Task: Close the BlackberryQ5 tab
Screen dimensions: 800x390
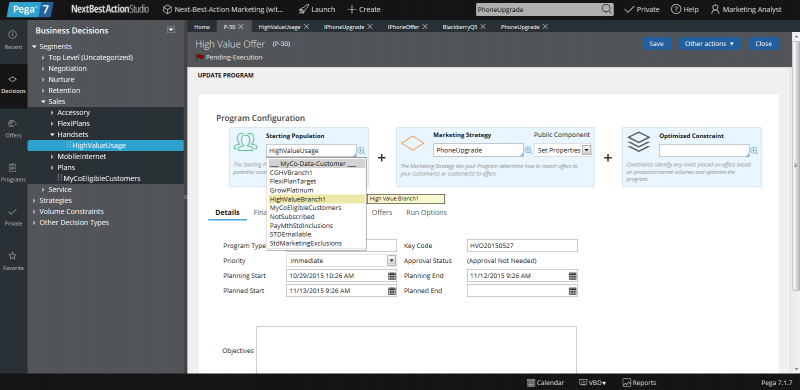Action: tap(483, 27)
